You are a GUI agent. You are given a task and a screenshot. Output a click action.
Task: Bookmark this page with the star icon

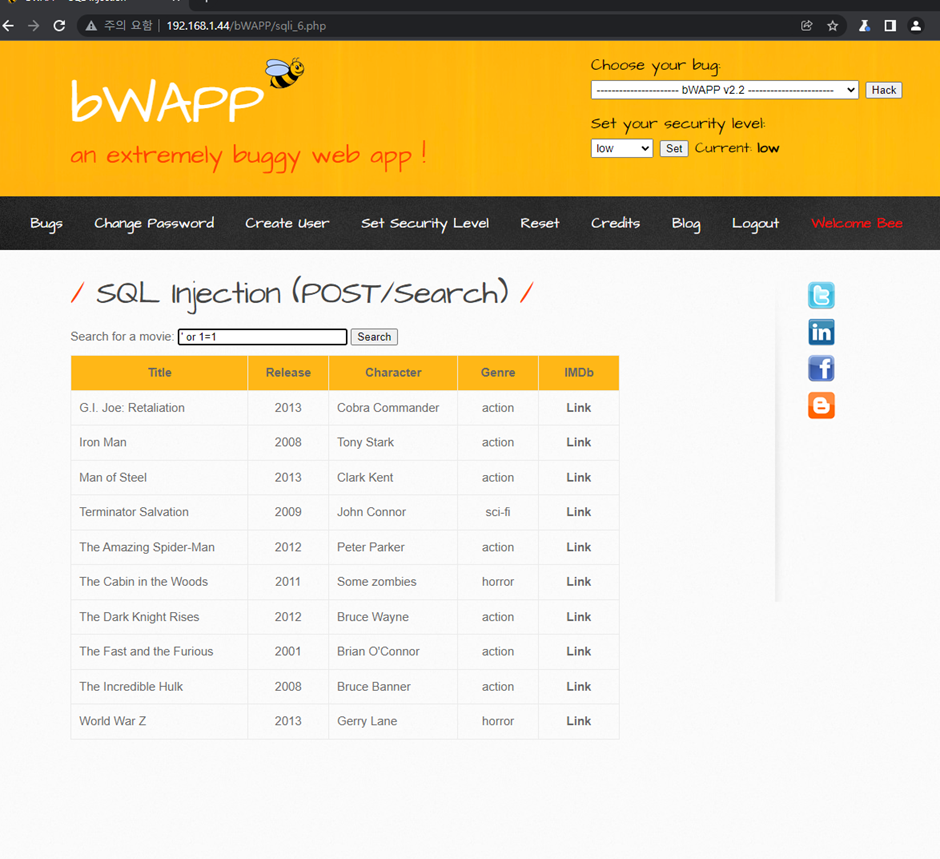coord(833,26)
